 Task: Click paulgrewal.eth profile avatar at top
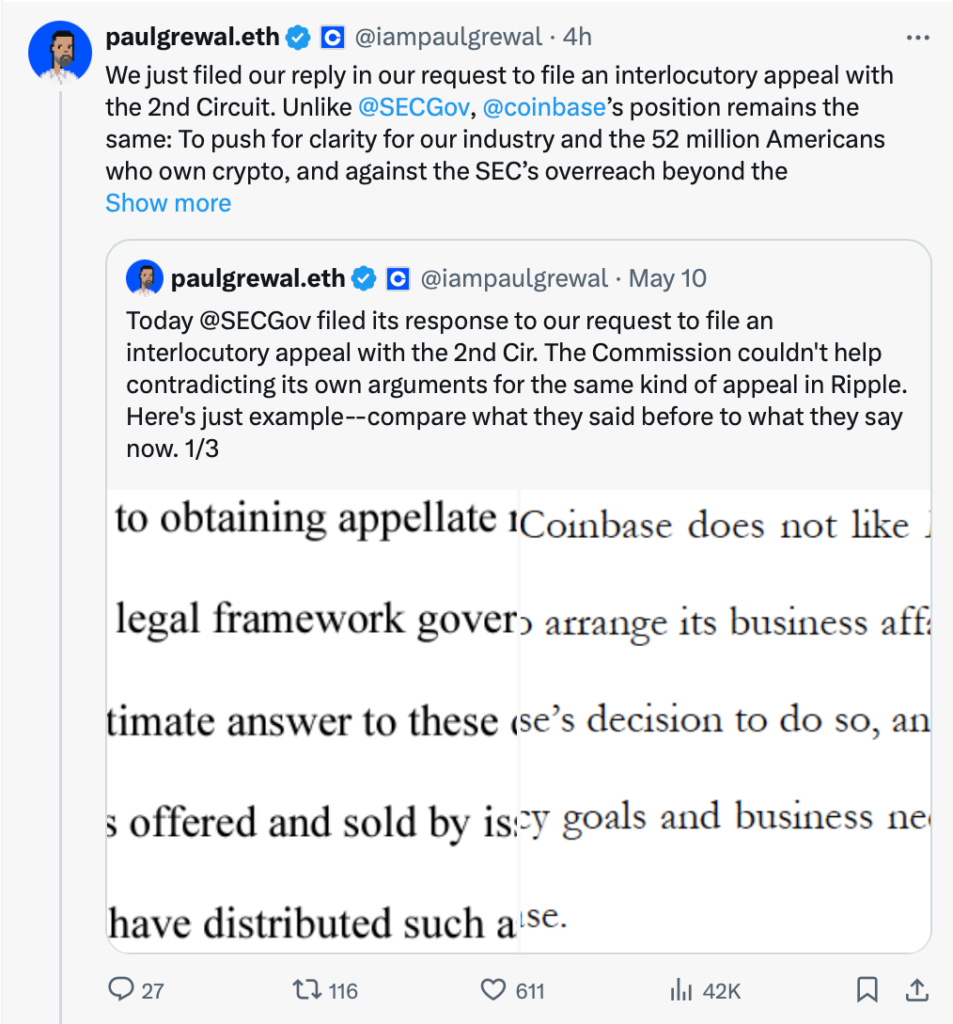pyautogui.click(x=60, y=50)
